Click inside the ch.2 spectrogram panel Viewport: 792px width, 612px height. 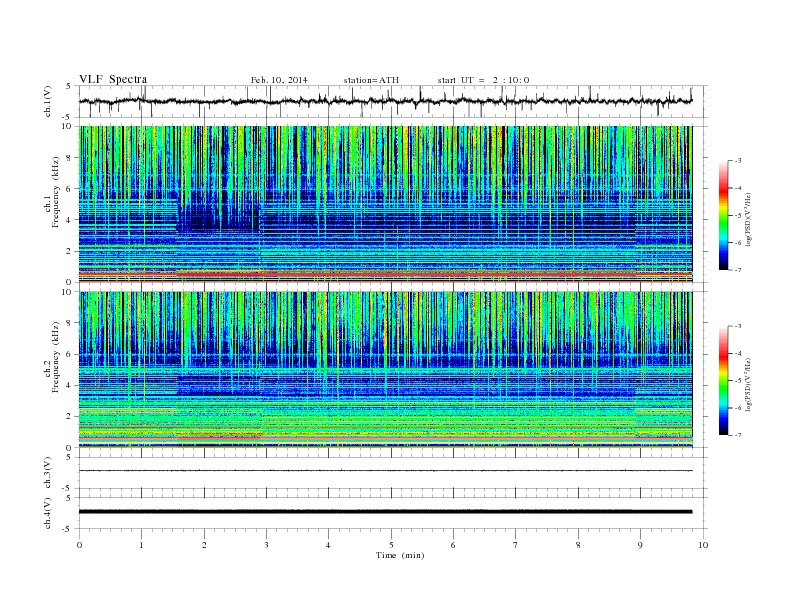tap(385, 370)
